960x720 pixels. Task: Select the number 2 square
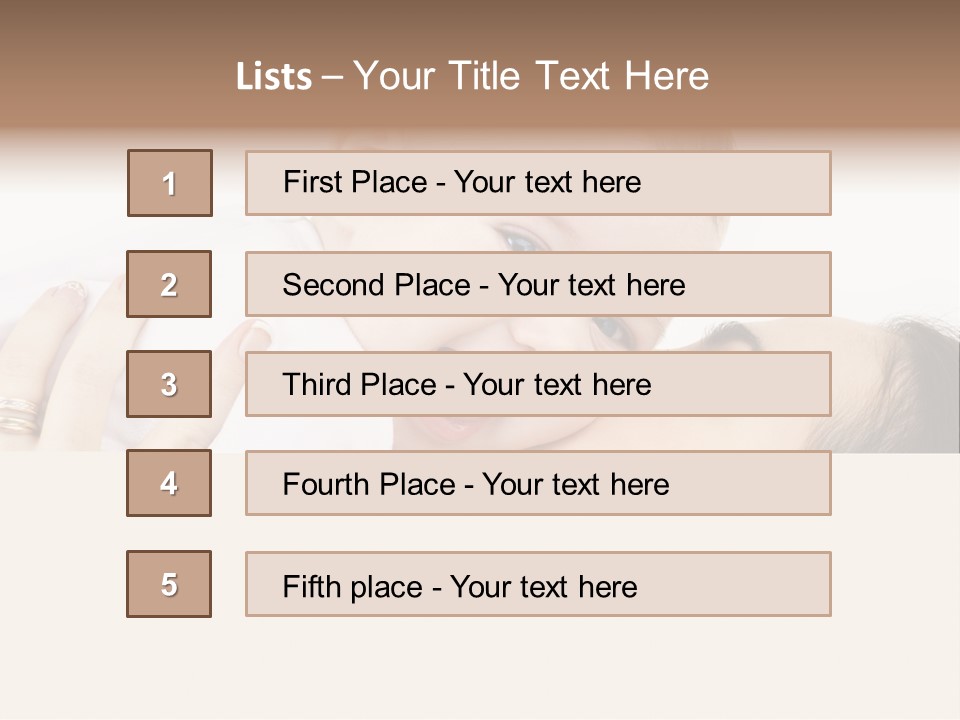169,284
